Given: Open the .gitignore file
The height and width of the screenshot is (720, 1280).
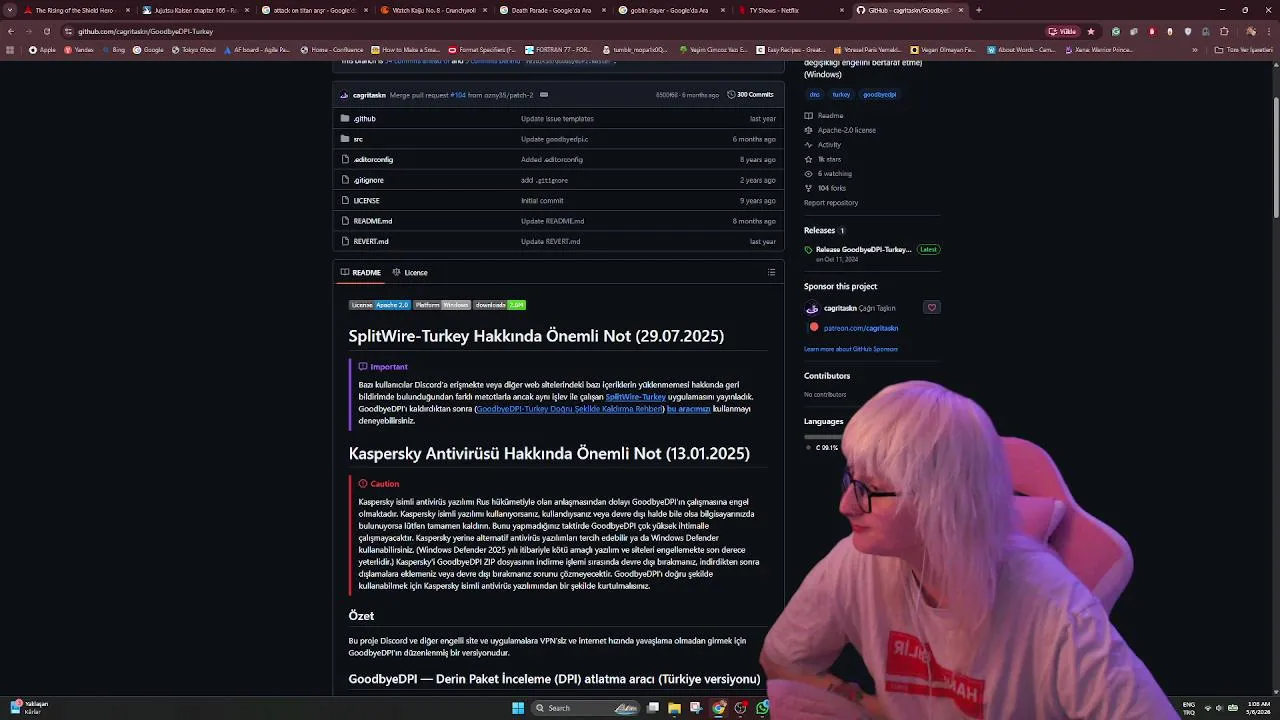Looking at the screenshot, I should (x=368, y=180).
